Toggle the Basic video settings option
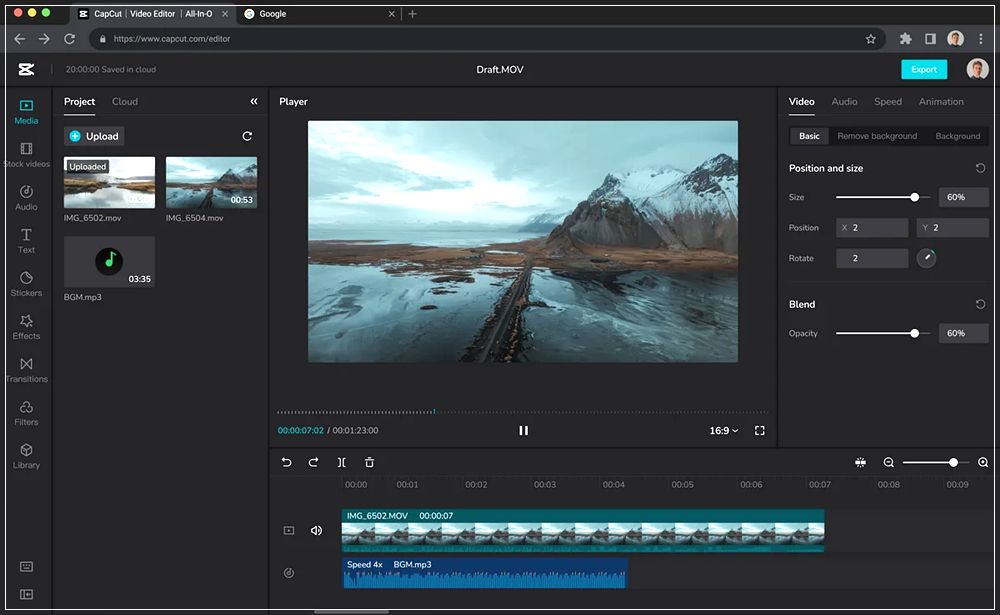 point(809,136)
